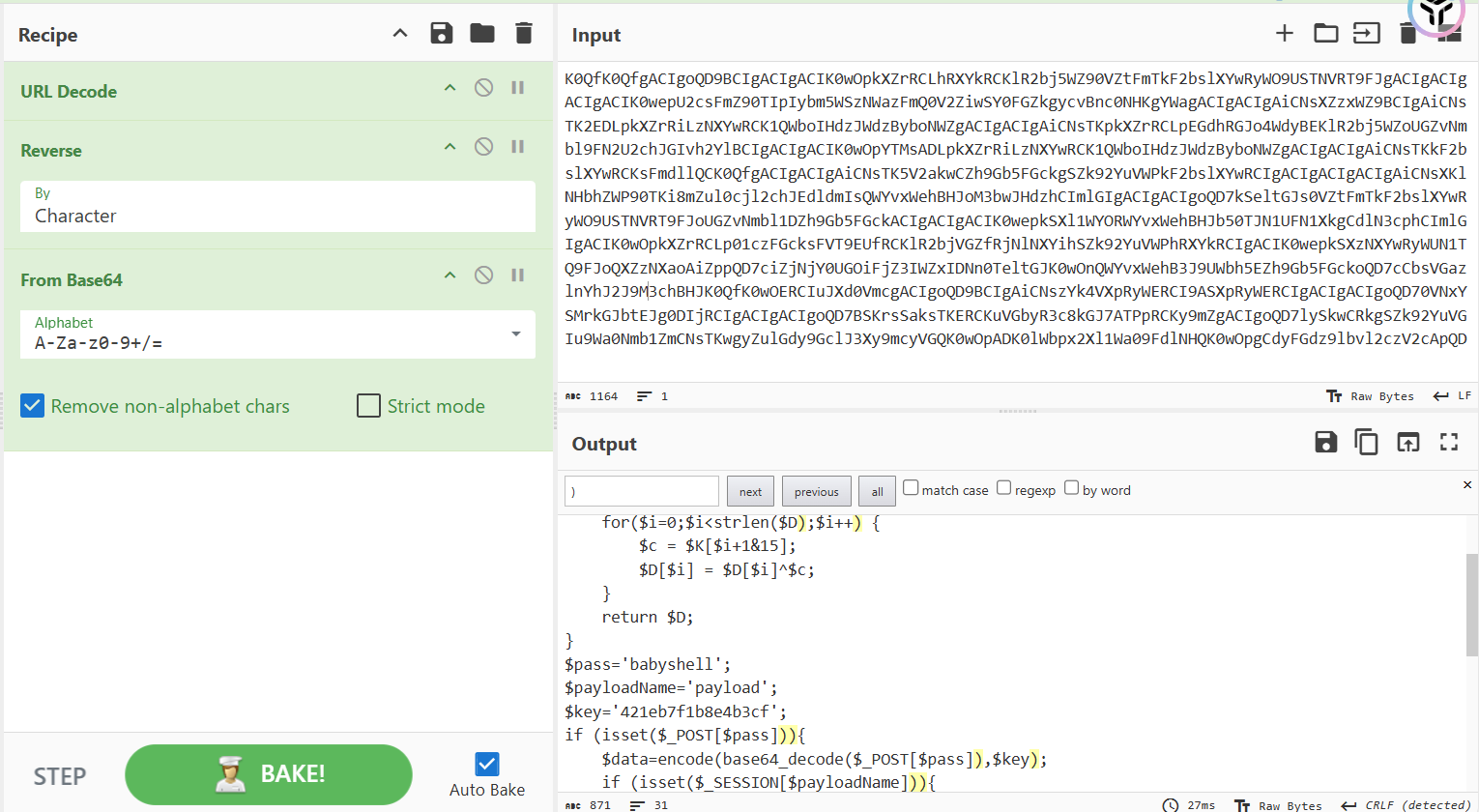Set breakpoint on From Base64
The height and width of the screenshot is (812, 1479).
[x=518, y=275]
